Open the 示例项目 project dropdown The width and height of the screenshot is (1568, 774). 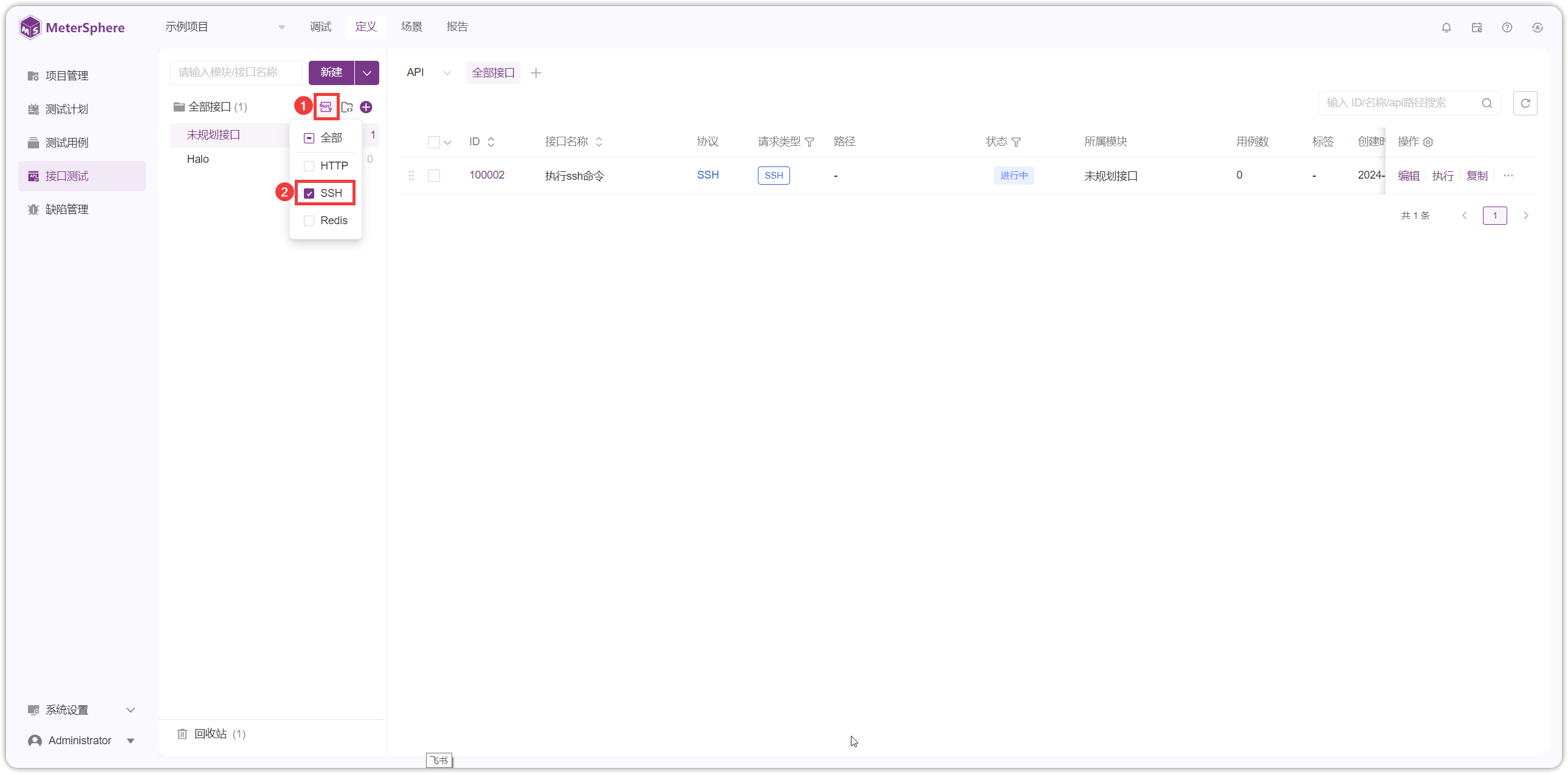(x=225, y=27)
